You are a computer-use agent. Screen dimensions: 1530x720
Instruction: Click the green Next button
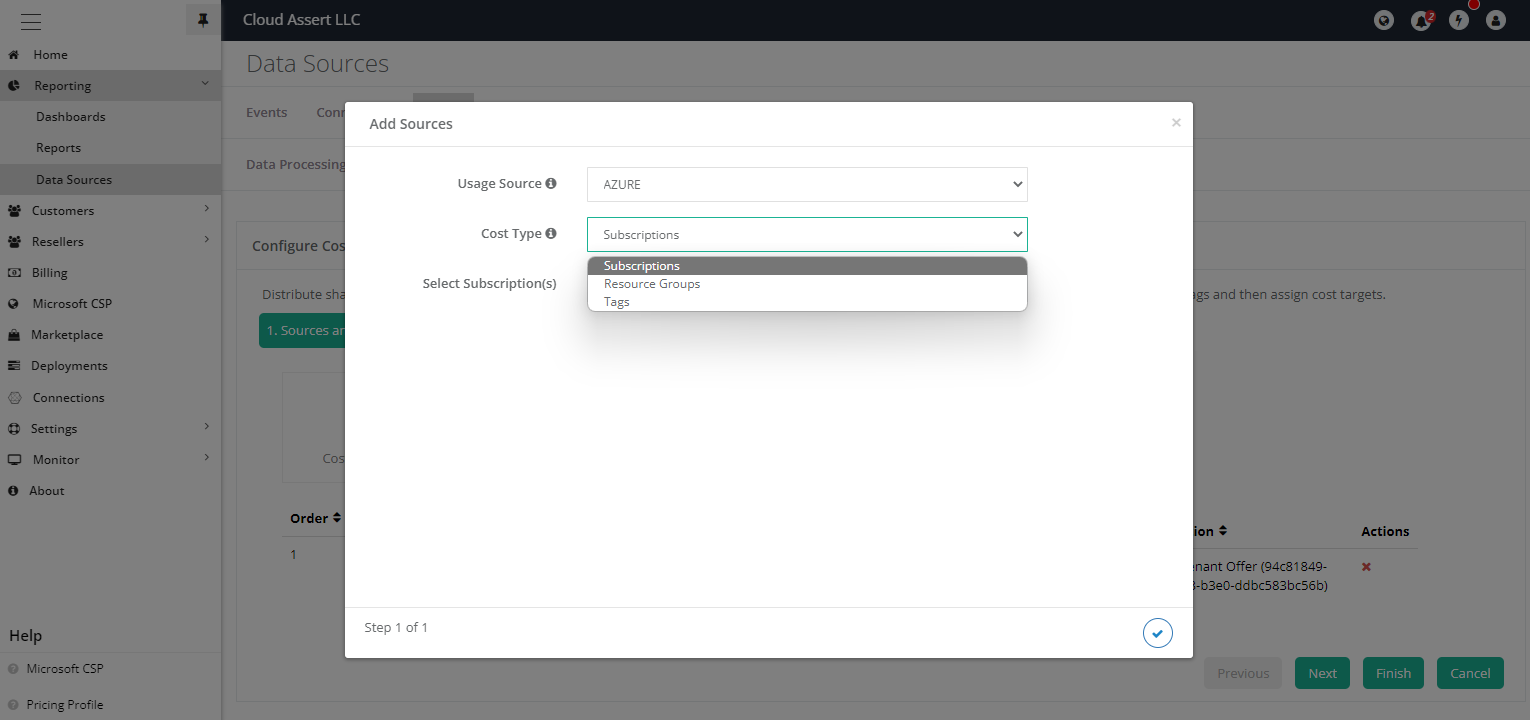1322,673
